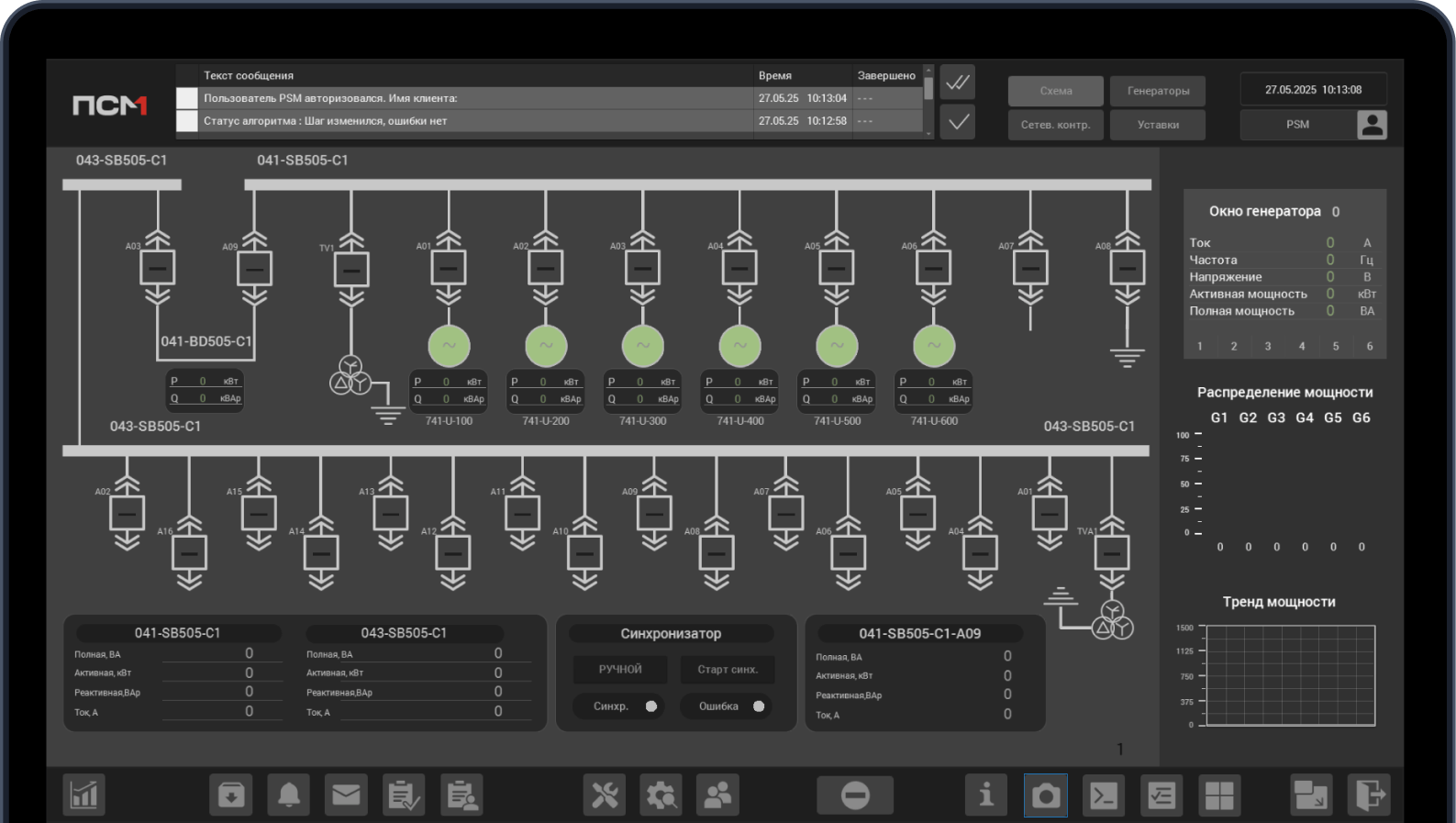Select the Сетев. контр. tab

(x=1055, y=125)
